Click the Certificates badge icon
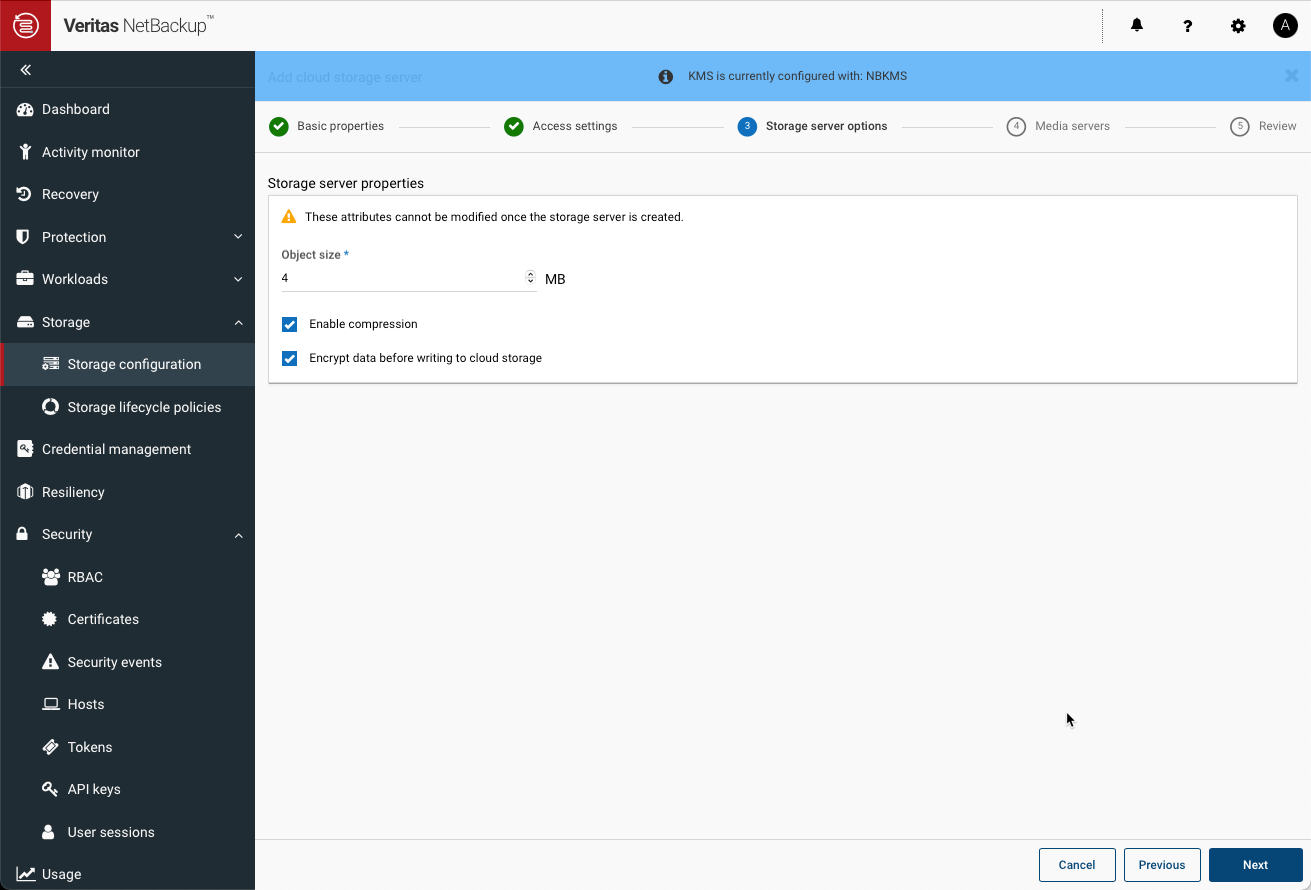The width and height of the screenshot is (1311, 890). [50, 619]
